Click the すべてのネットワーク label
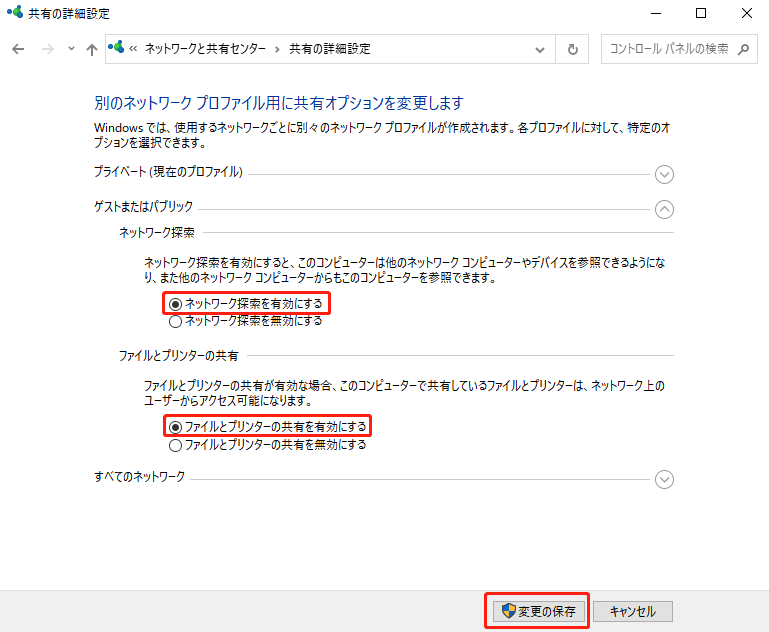769x632 pixels. coord(139,477)
